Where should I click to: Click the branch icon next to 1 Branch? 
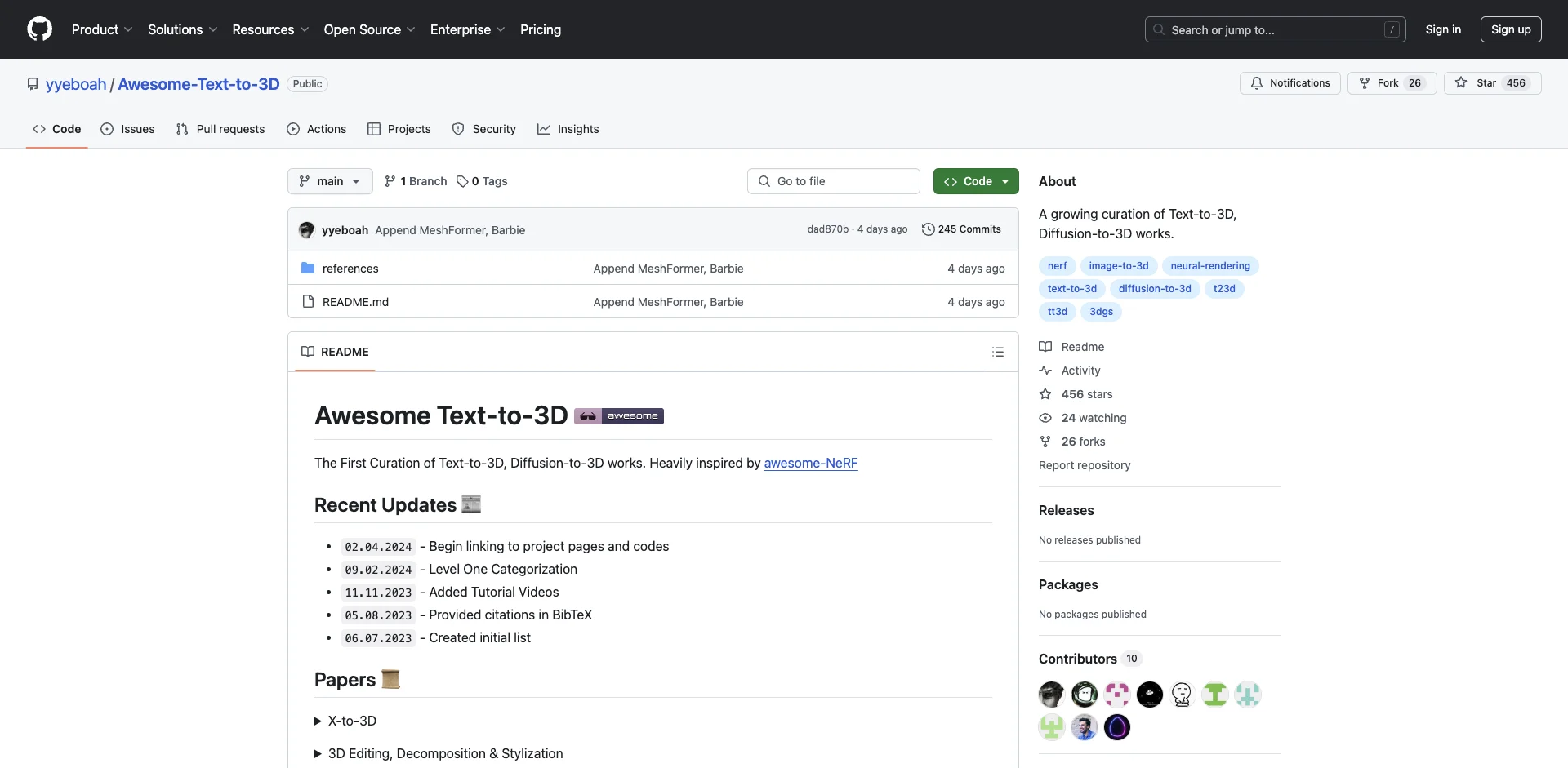390,181
